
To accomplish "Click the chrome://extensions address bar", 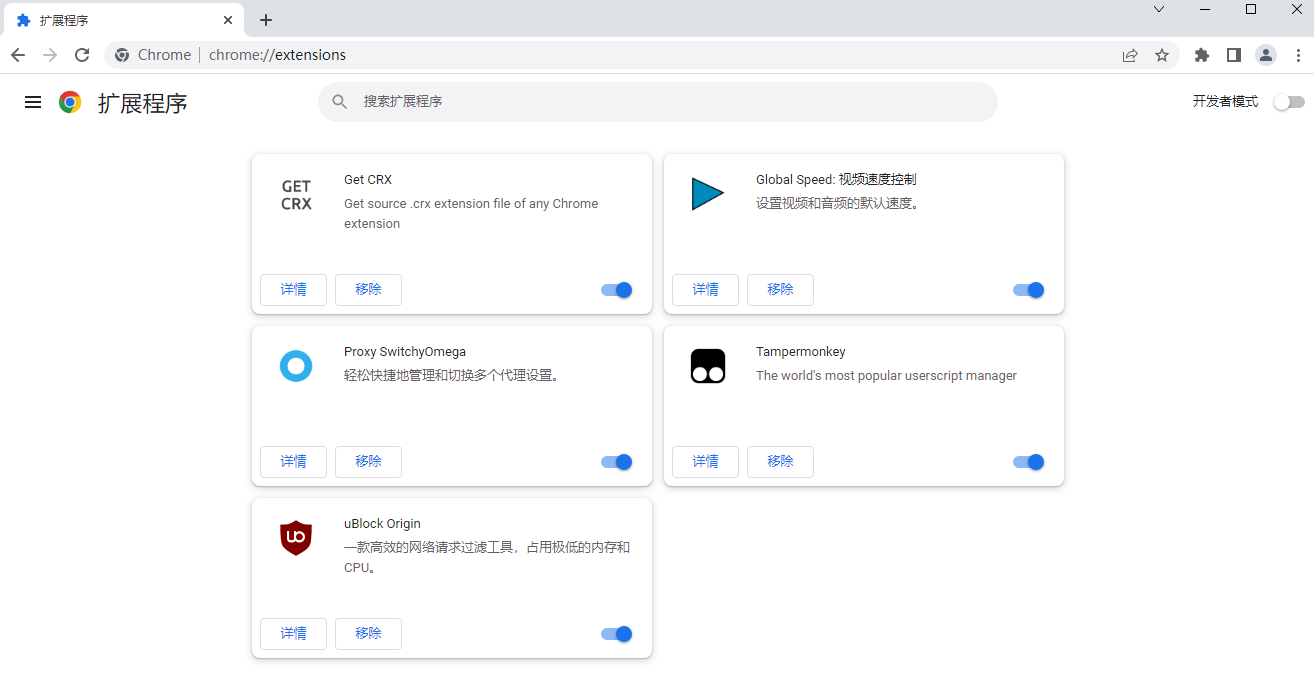I will 600,55.
